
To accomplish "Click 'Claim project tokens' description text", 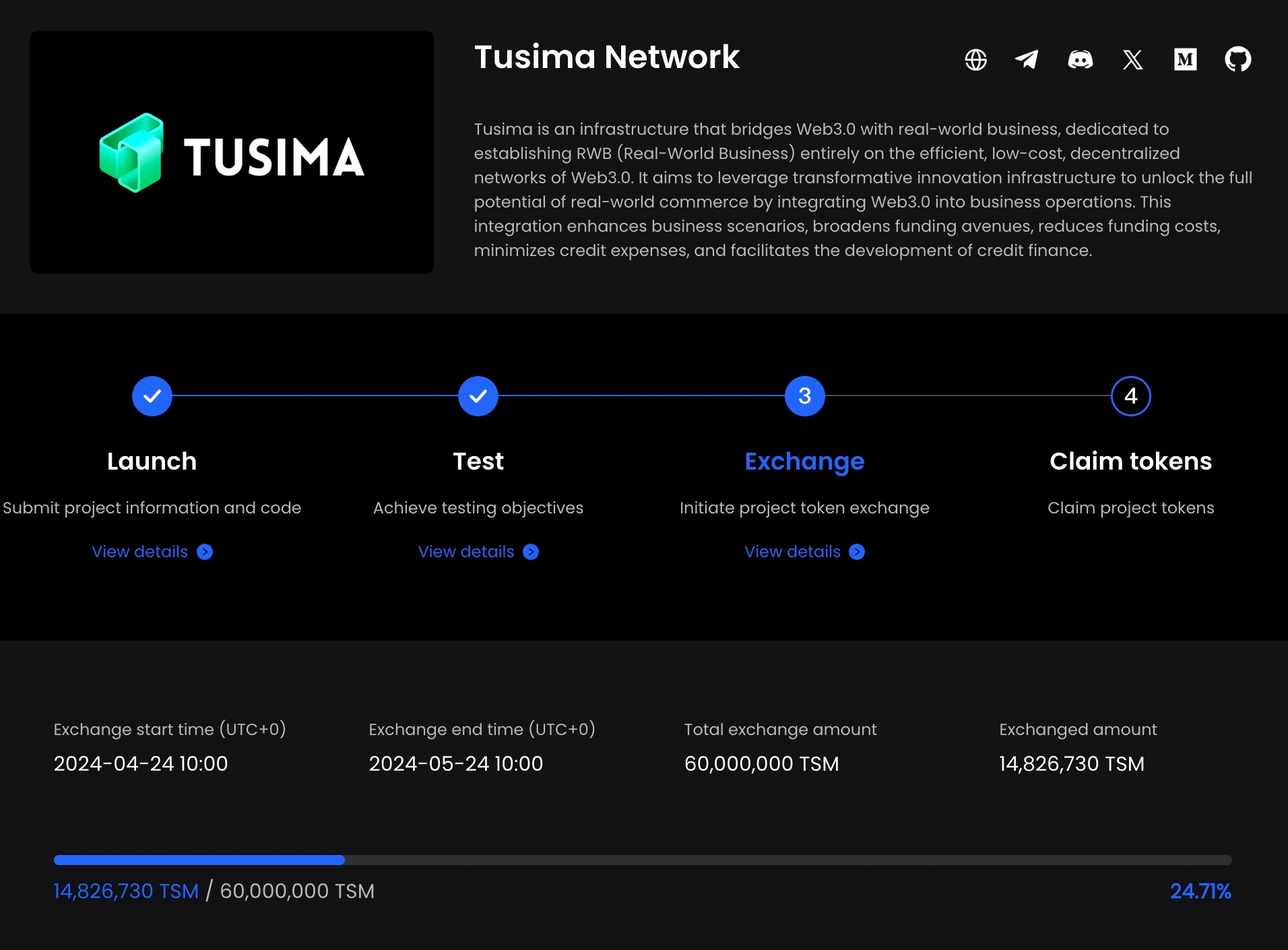I will pyautogui.click(x=1130, y=508).
